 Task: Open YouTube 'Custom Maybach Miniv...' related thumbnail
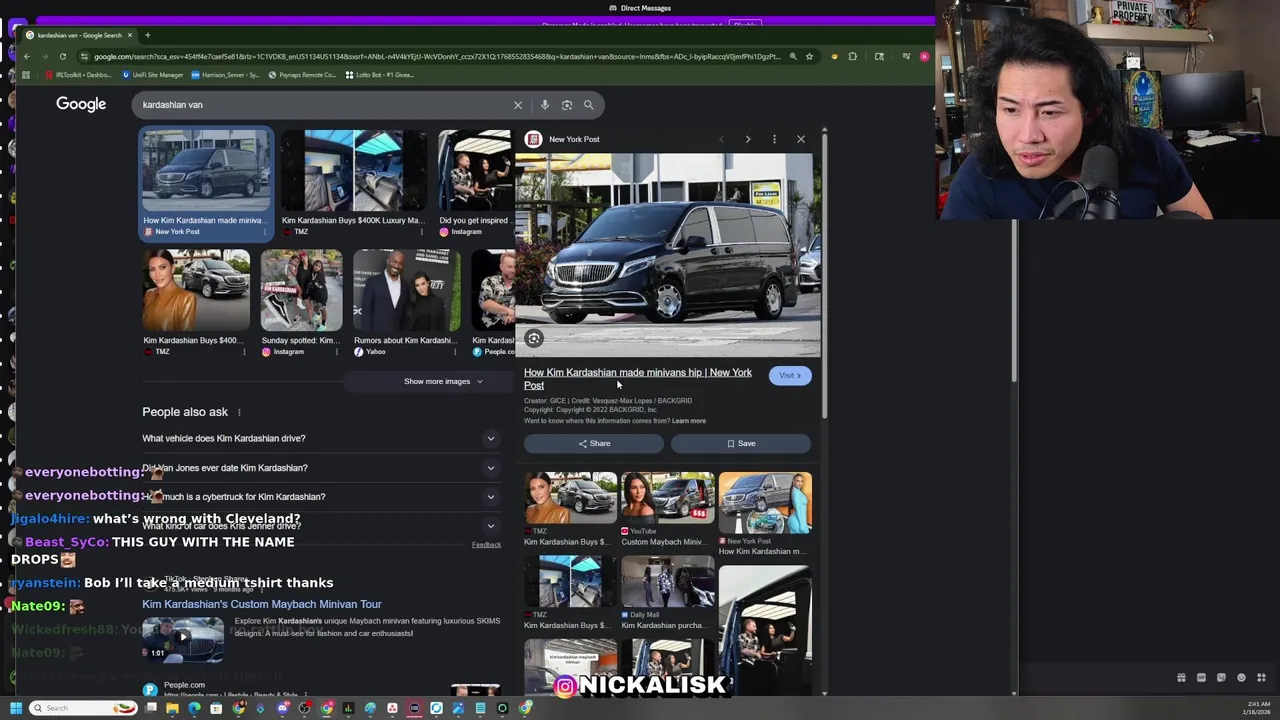coord(668,498)
